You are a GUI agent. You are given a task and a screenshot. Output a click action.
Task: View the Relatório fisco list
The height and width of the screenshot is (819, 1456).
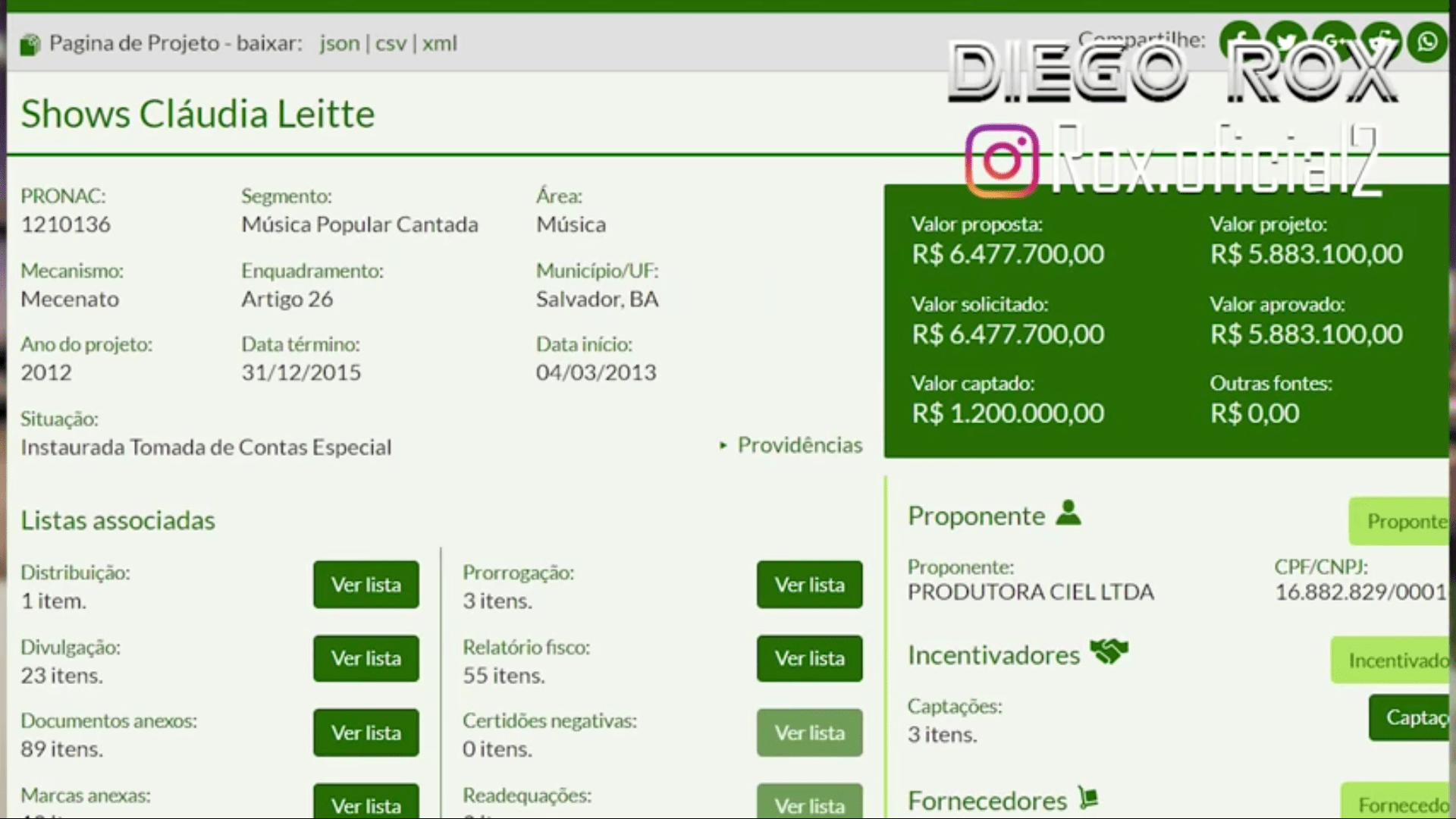pos(809,658)
